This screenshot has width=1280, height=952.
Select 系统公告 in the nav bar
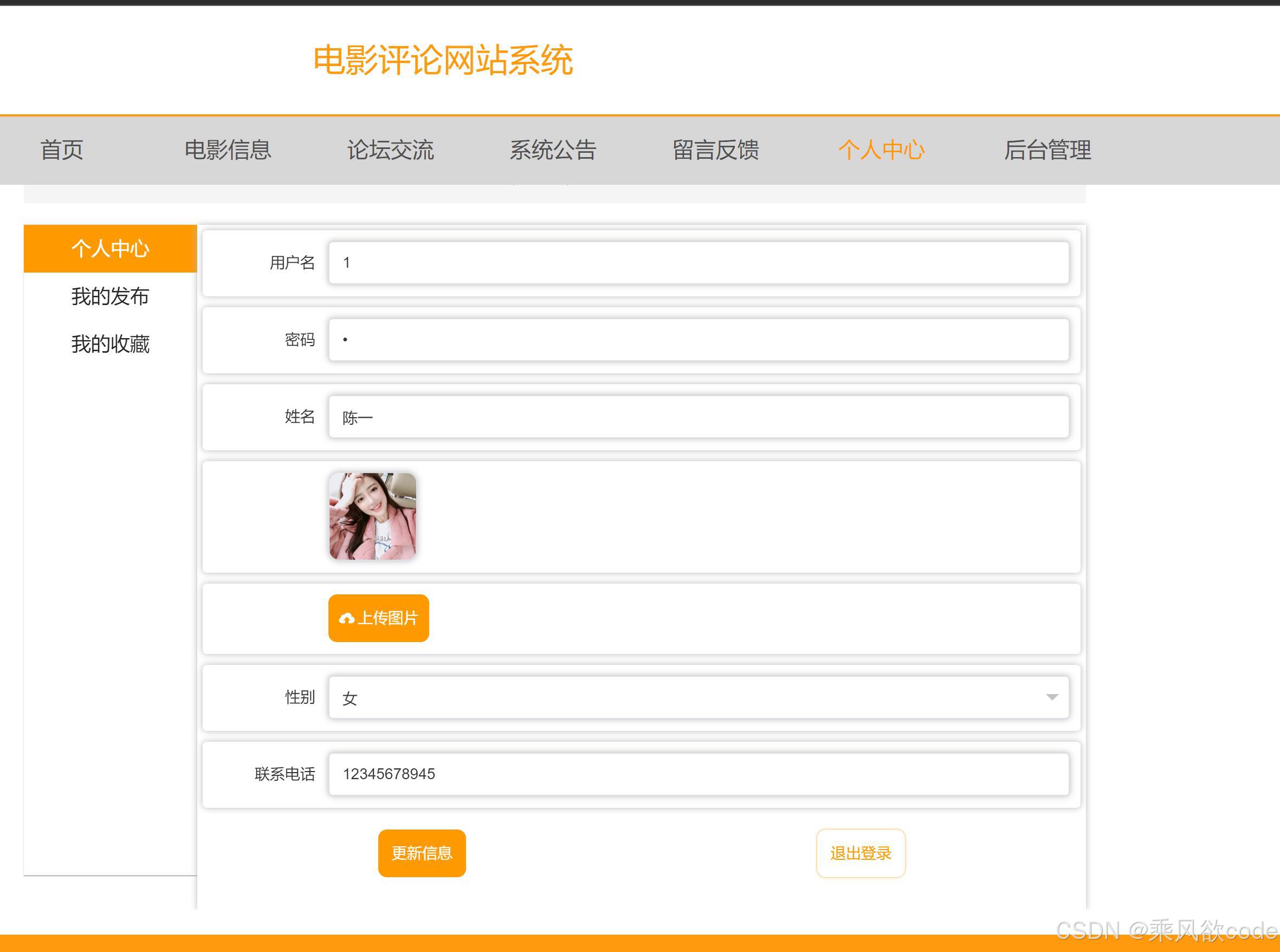click(x=553, y=150)
